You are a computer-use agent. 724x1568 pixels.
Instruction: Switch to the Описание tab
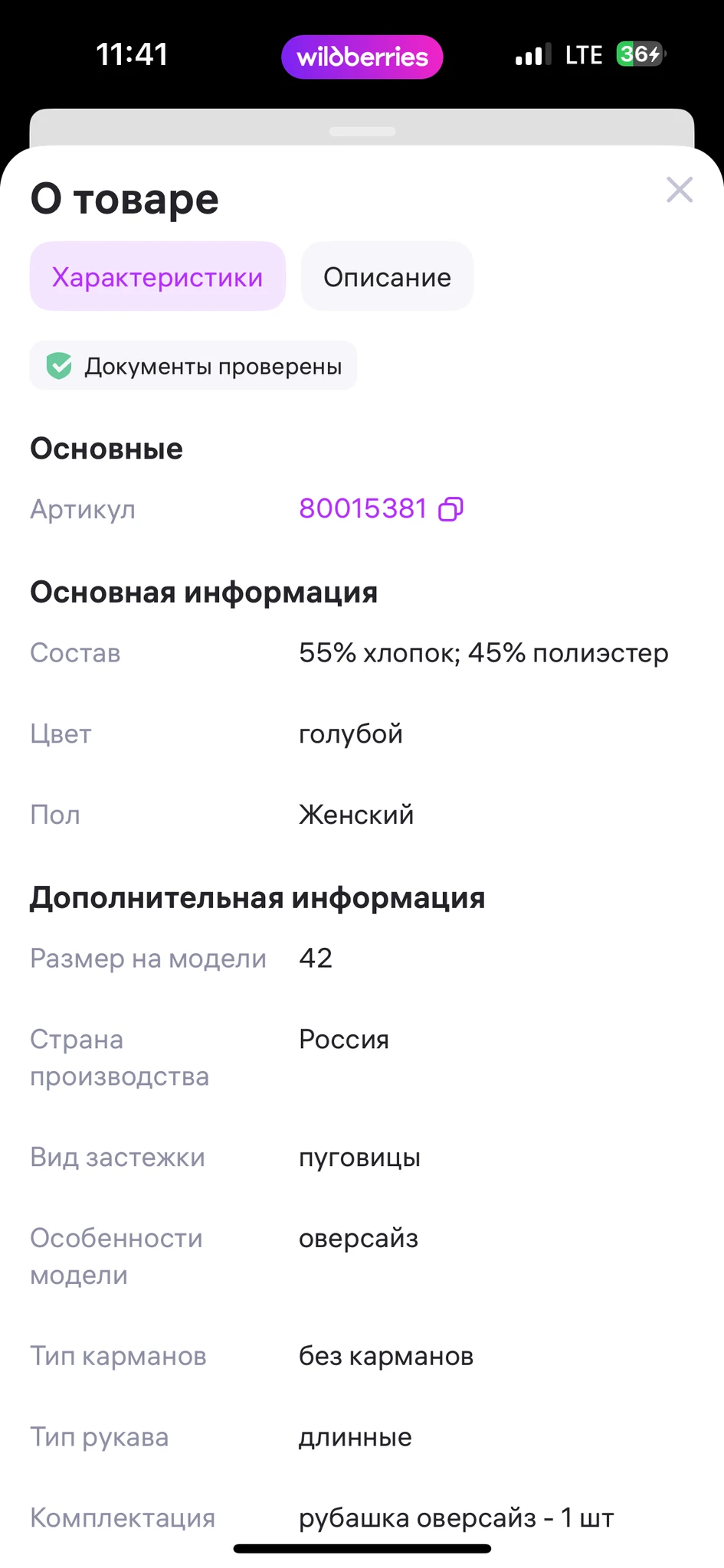pyautogui.click(x=387, y=276)
